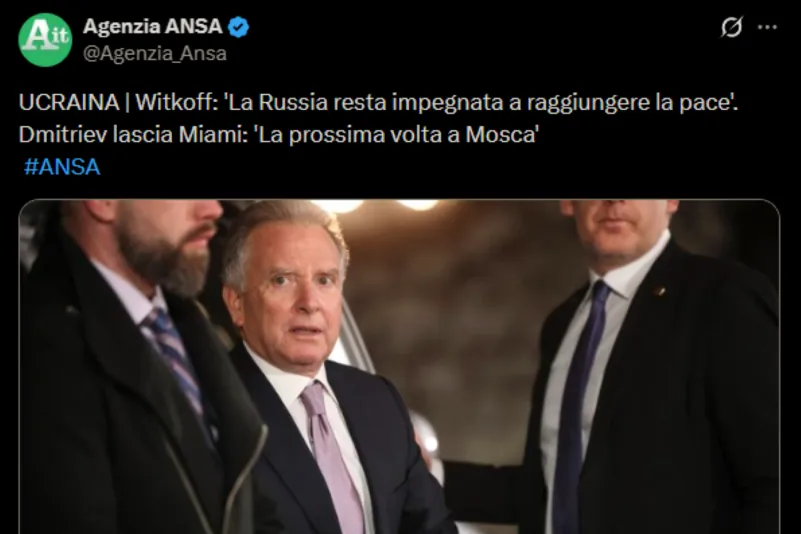
Task: Open the green ANSA profile avatar
Action: coord(45,40)
